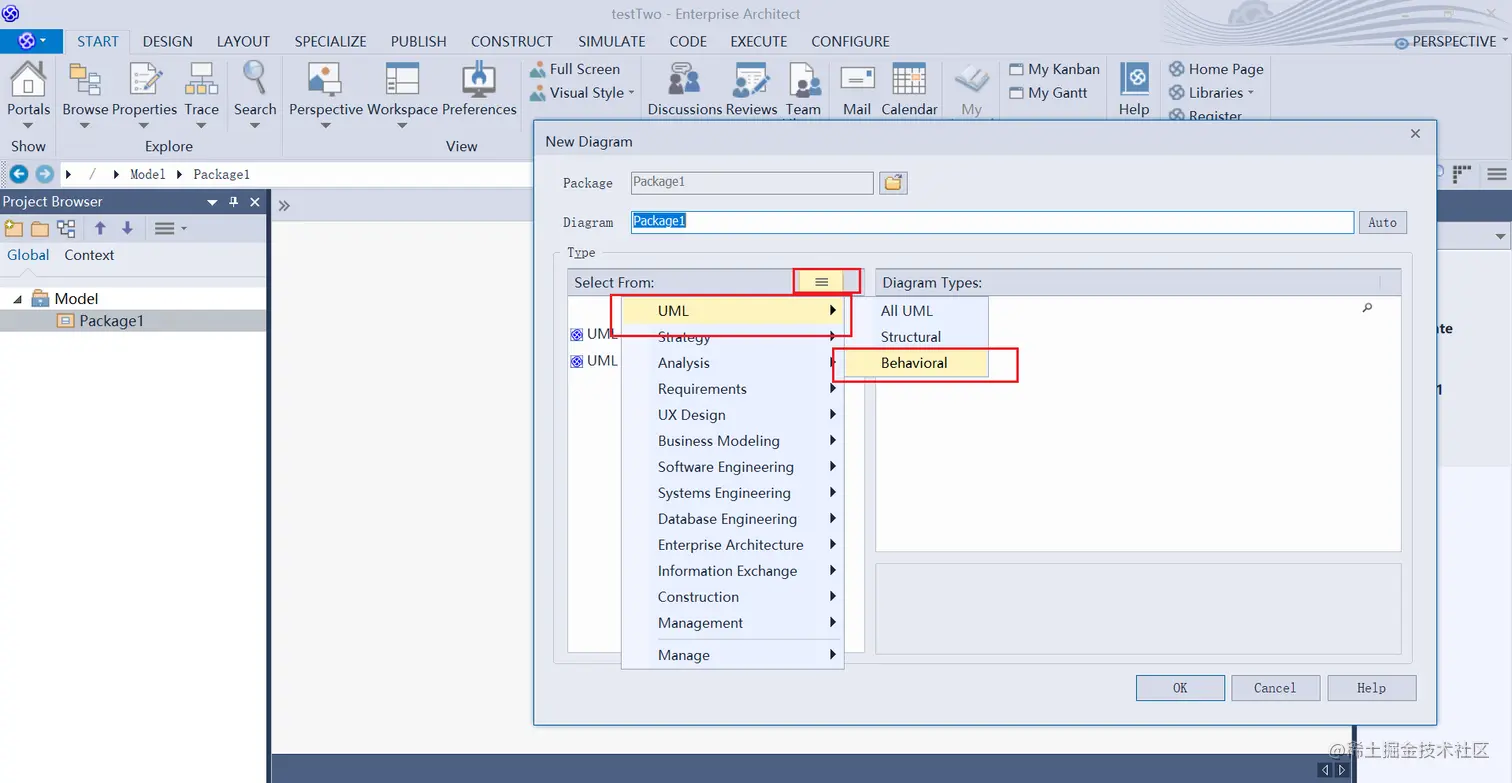
Task: Click OK in New Diagram dialog
Action: tap(1180, 688)
